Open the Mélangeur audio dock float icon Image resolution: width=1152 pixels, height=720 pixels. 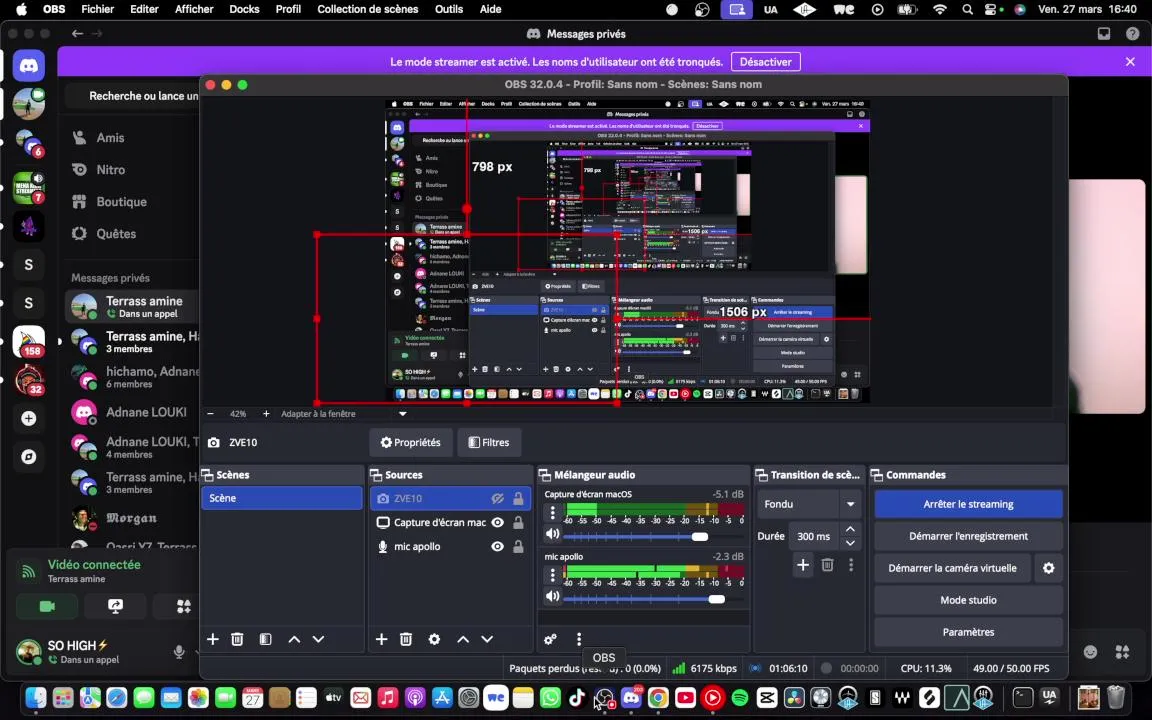(x=544, y=475)
